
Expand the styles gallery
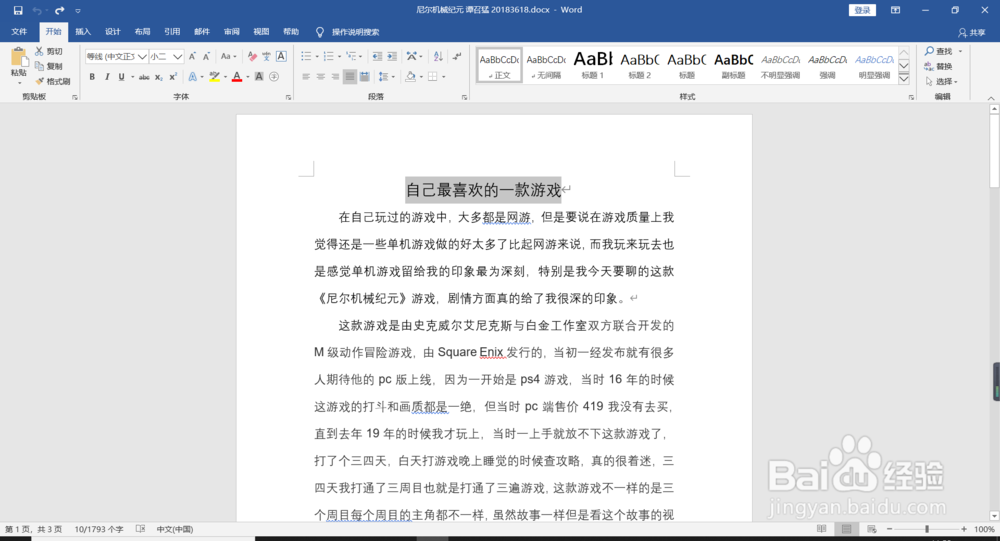904,79
